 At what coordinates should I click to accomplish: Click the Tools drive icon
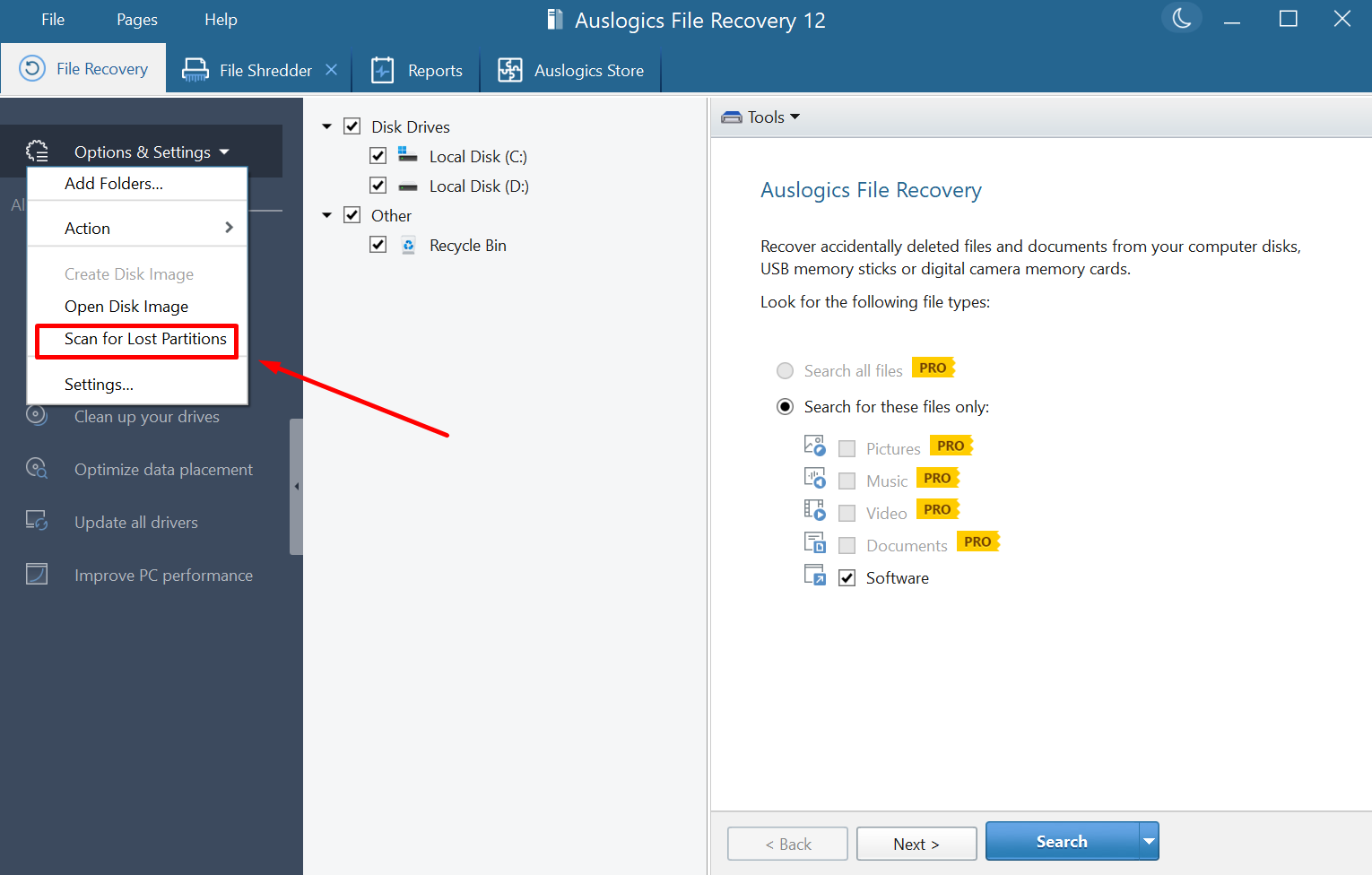click(732, 117)
